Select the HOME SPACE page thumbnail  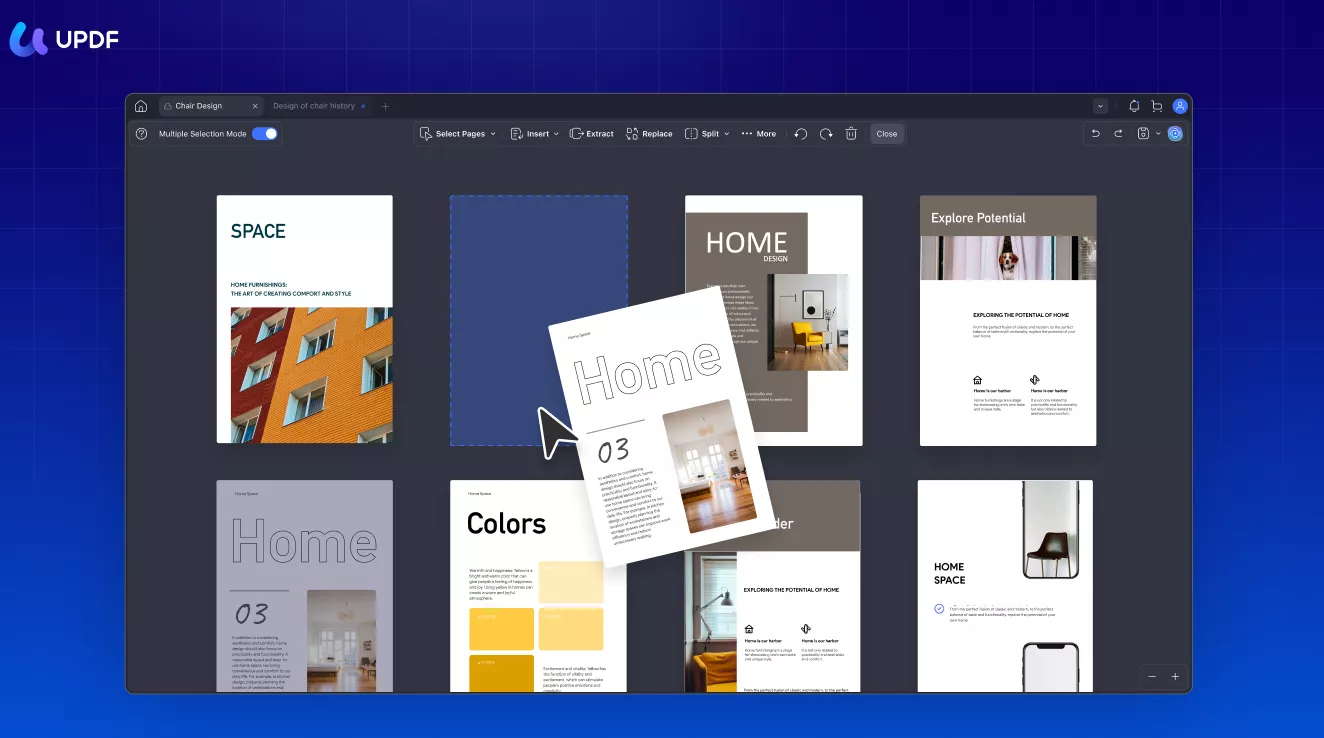1005,585
